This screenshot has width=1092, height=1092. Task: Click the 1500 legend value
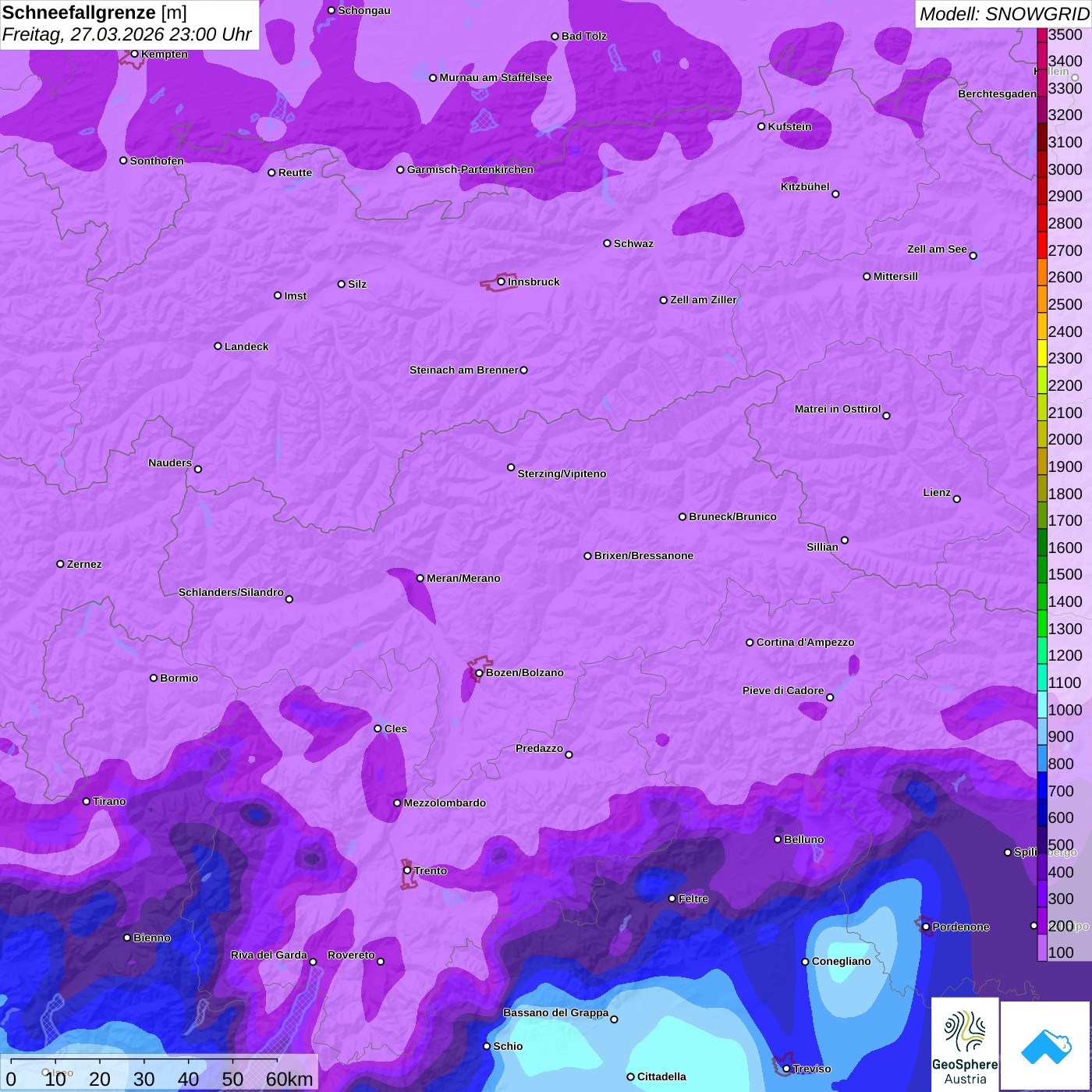[x=1065, y=574]
